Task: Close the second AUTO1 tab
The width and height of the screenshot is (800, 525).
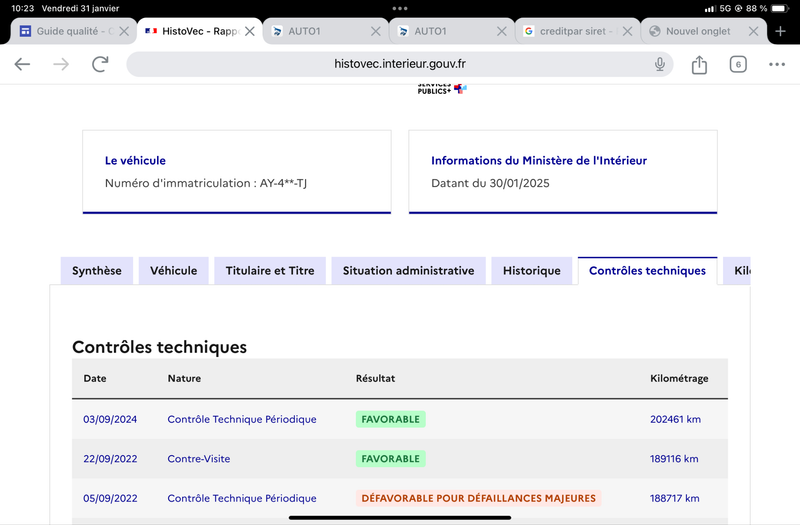Action: 502,31
